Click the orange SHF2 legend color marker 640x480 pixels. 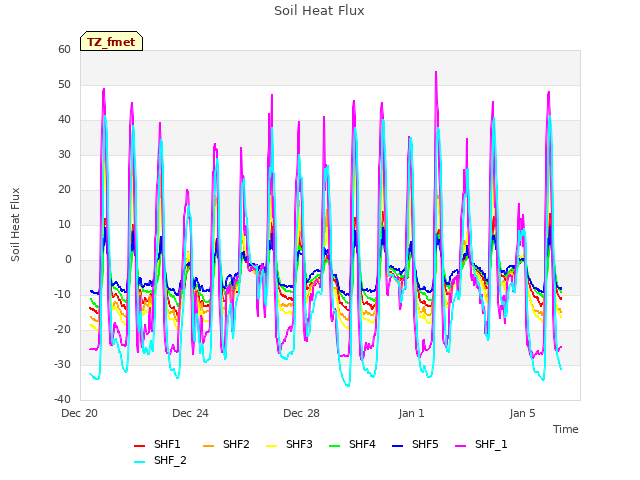point(209,446)
